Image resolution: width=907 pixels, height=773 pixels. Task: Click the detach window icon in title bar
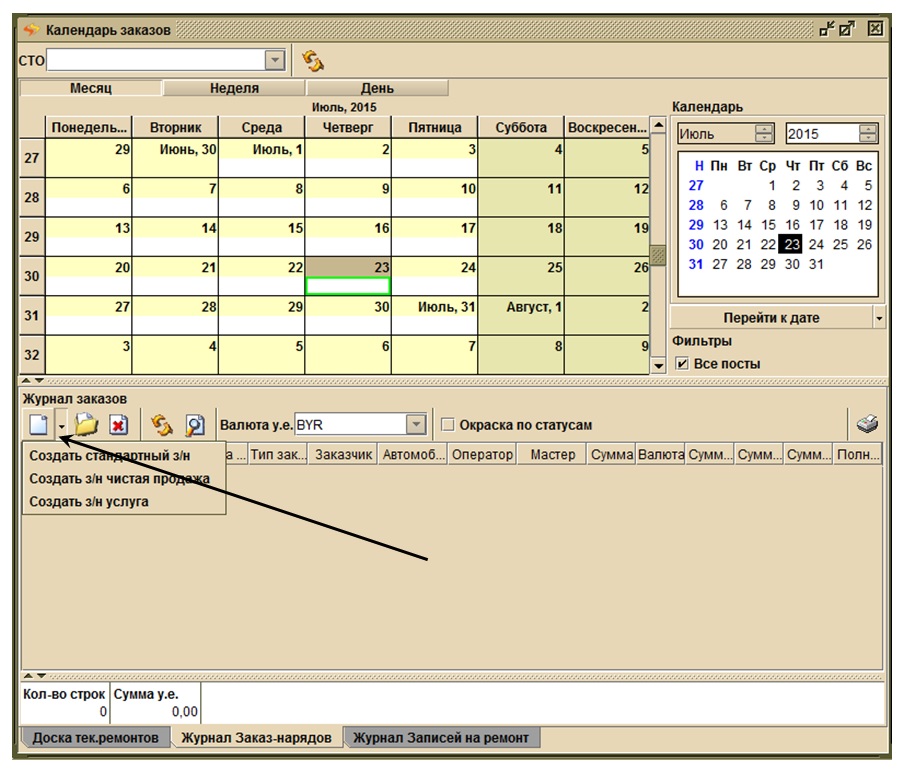click(x=827, y=29)
